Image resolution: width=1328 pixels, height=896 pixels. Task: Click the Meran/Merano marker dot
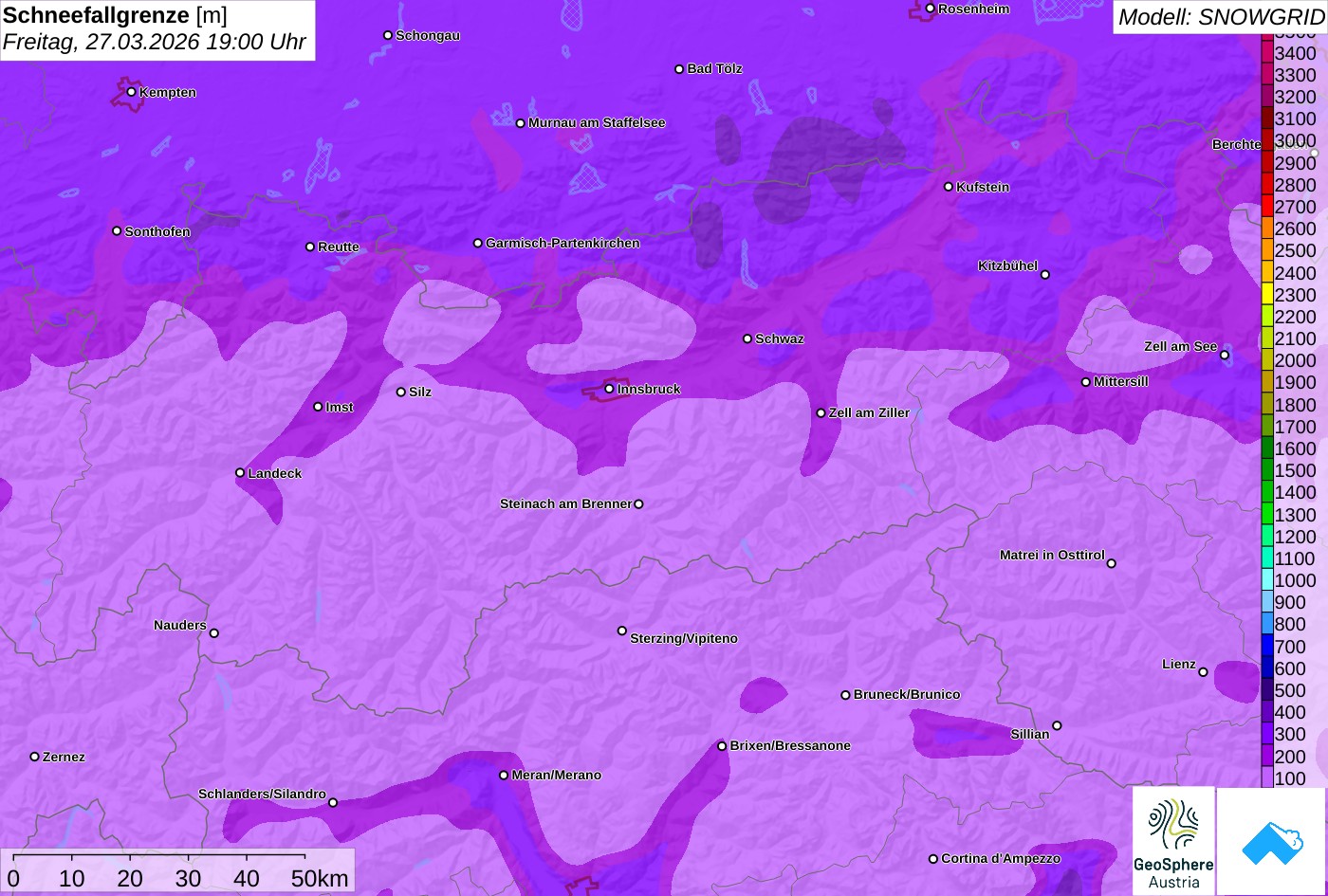click(x=504, y=776)
